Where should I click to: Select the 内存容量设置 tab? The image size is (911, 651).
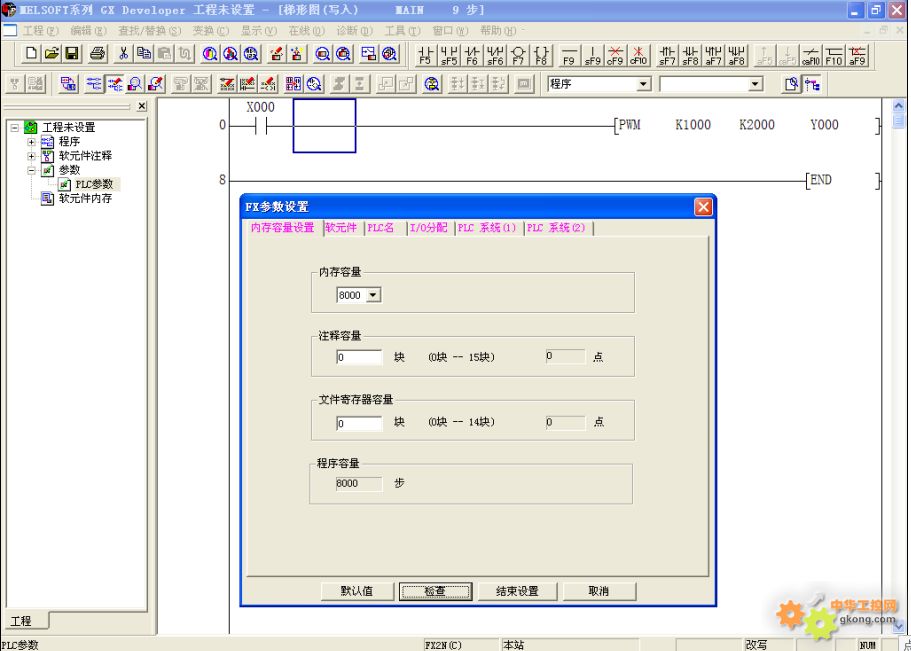[283, 227]
